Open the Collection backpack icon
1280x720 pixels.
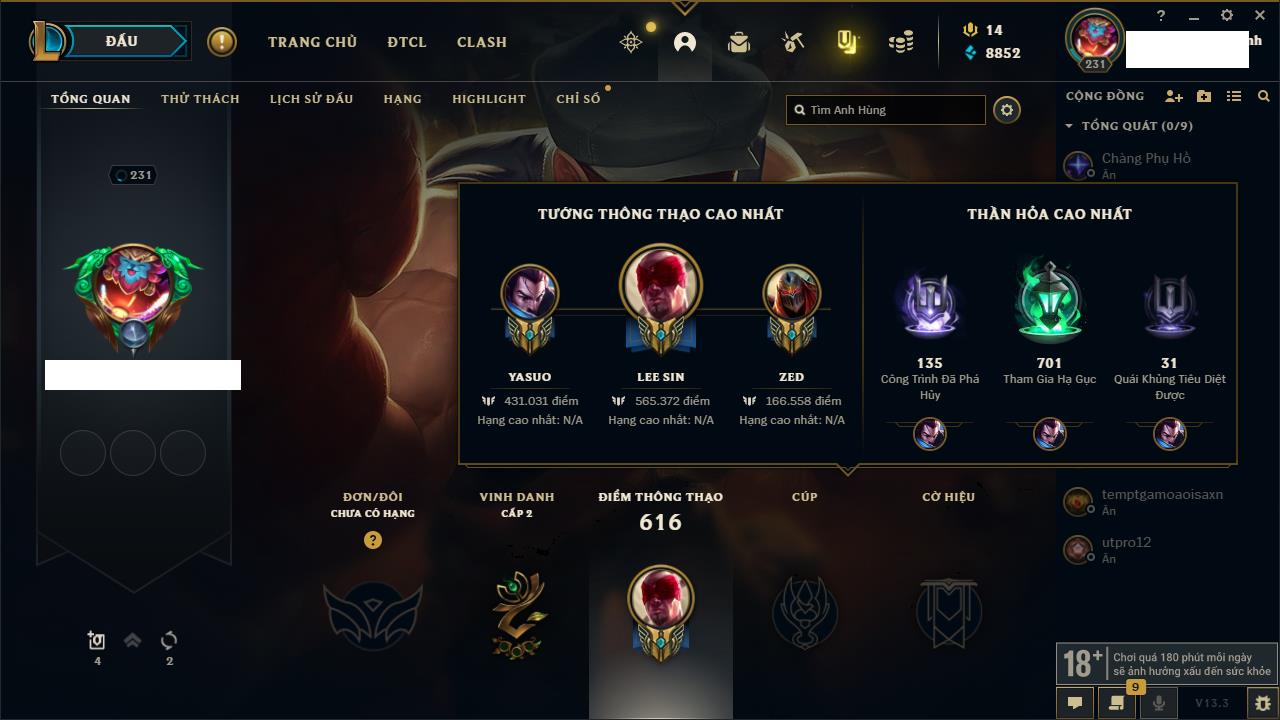739,42
